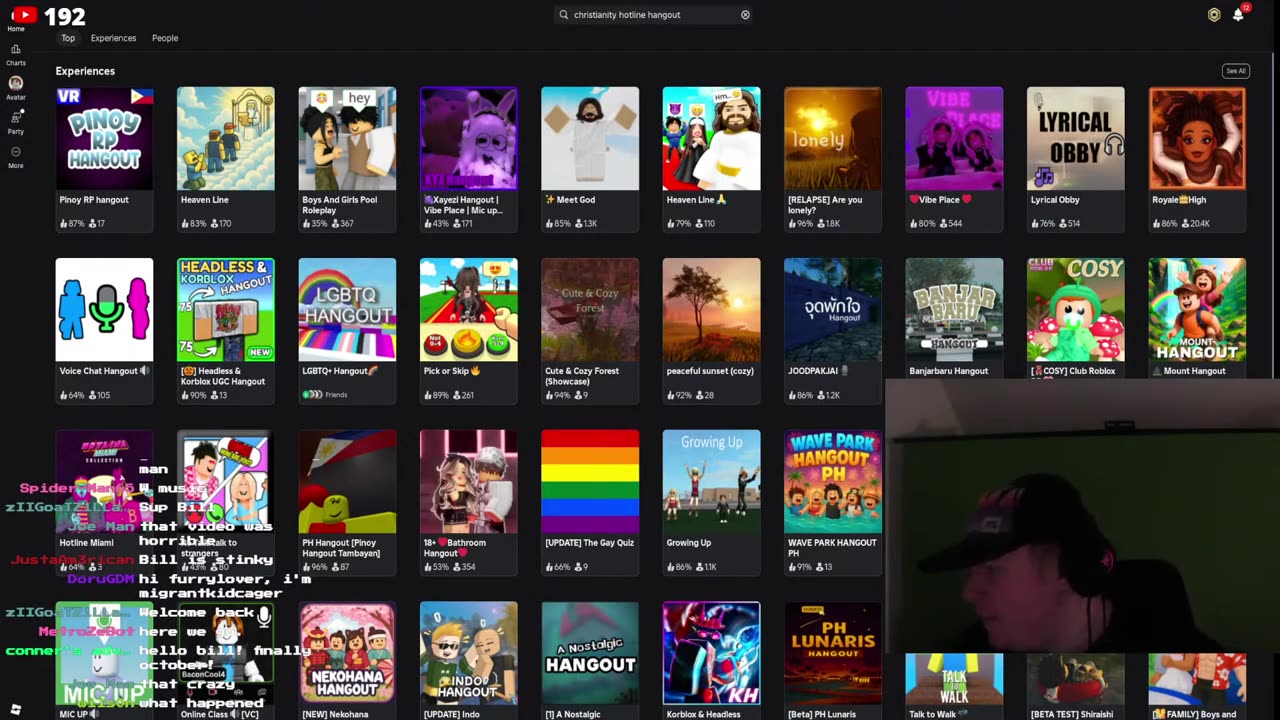Viewport: 1280px width, 720px height.
Task: Click the 'peaceful sunset (cozy)' title text
Action: point(710,371)
